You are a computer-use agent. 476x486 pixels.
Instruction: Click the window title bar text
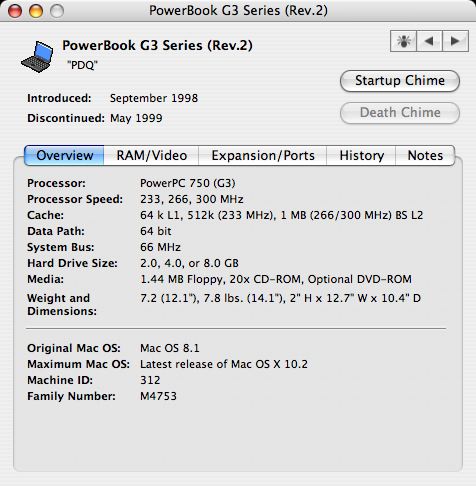(x=238, y=10)
